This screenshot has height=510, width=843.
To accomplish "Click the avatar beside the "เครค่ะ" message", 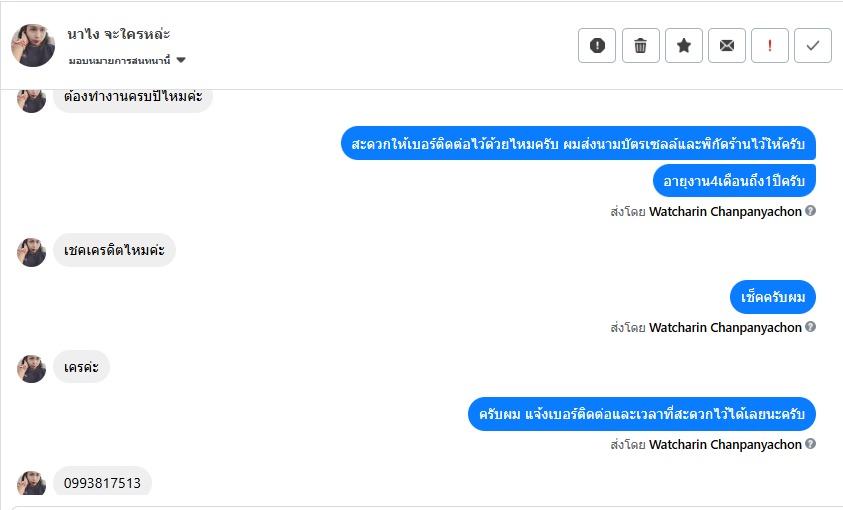I will click(x=32, y=368).
